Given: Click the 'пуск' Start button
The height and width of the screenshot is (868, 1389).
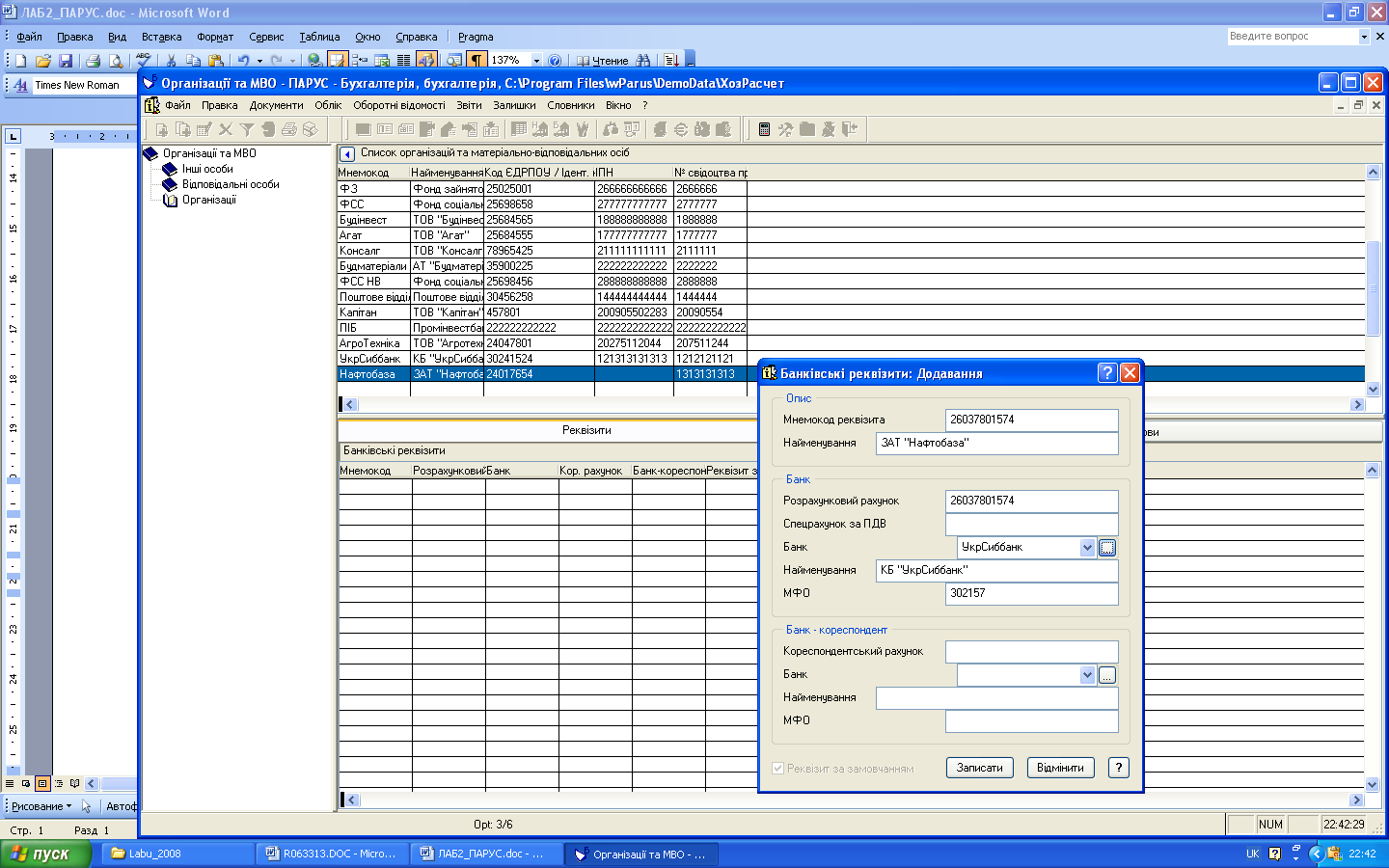Looking at the screenshot, I should click(x=45, y=854).
